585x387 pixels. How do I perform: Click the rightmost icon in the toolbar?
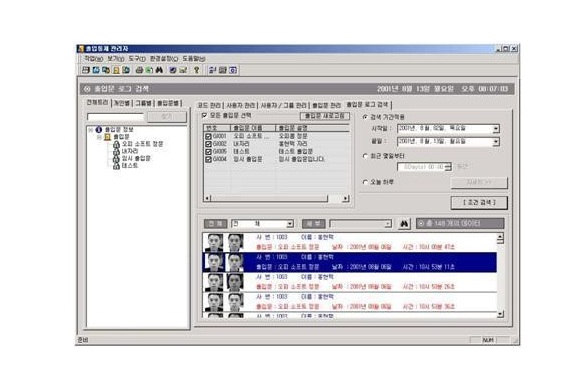click(x=233, y=70)
